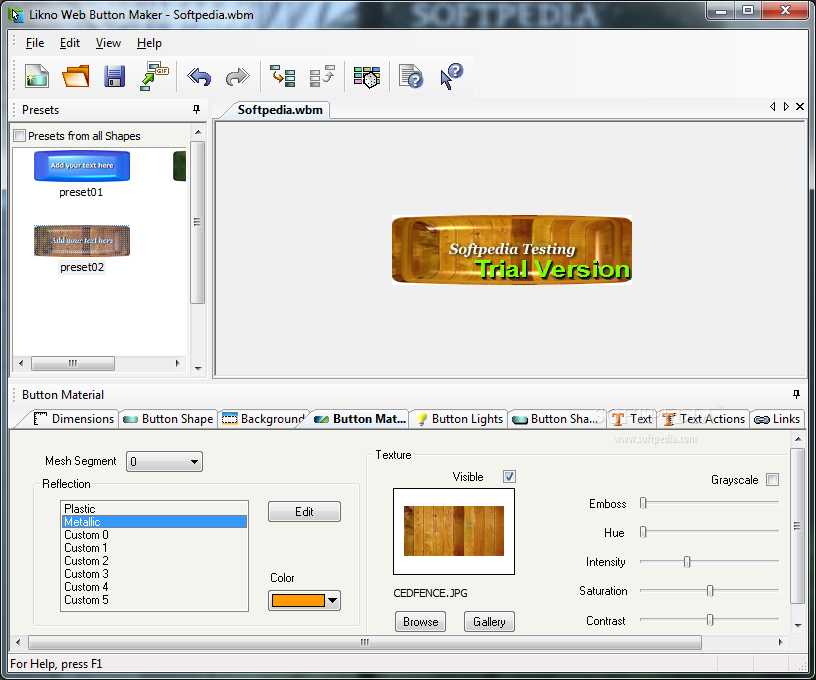Click the Intensity slider handle
The width and height of the screenshot is (816, 680).
click(x=687, y=561)
